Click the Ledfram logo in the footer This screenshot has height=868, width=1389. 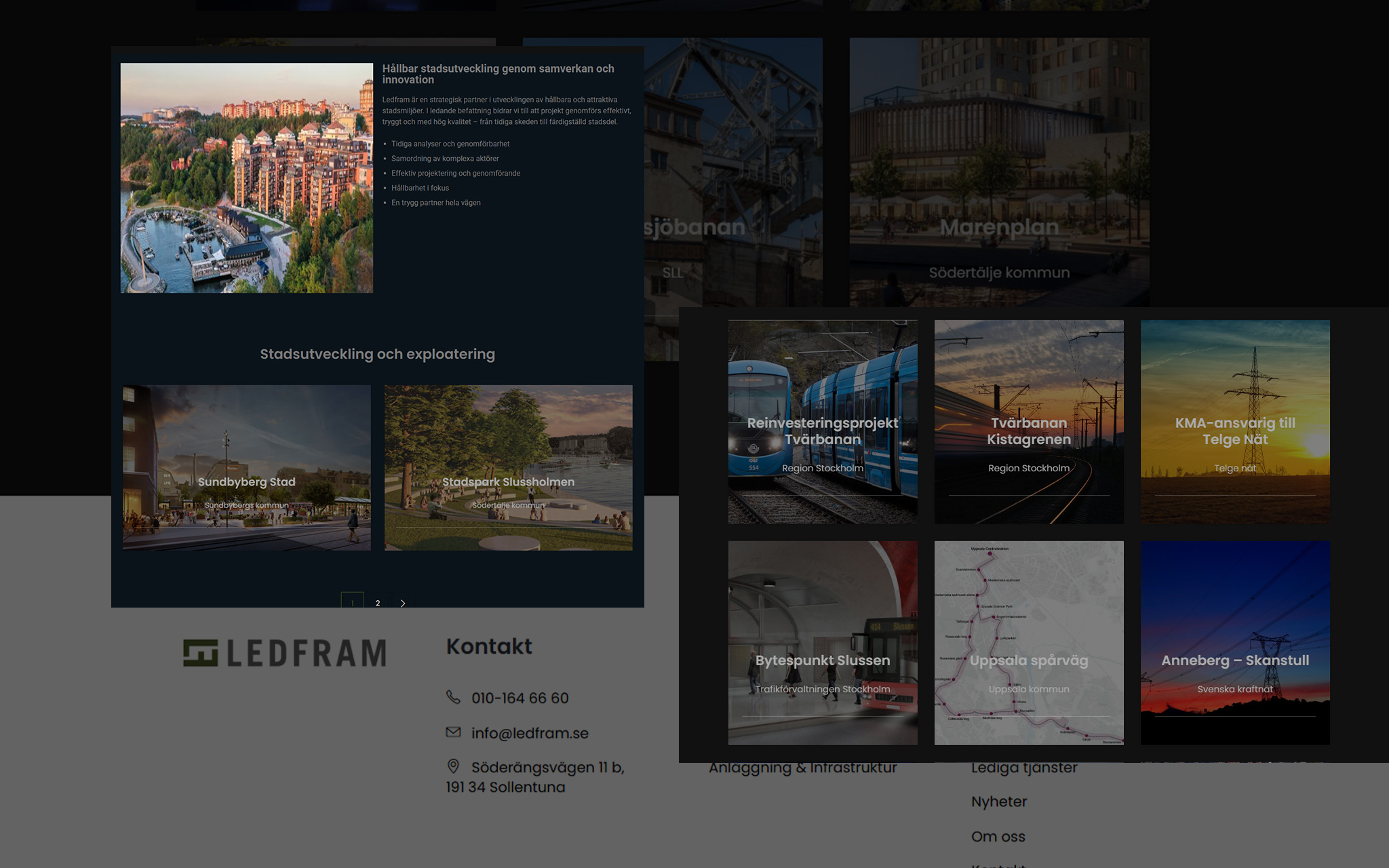(x=285, y=653)
